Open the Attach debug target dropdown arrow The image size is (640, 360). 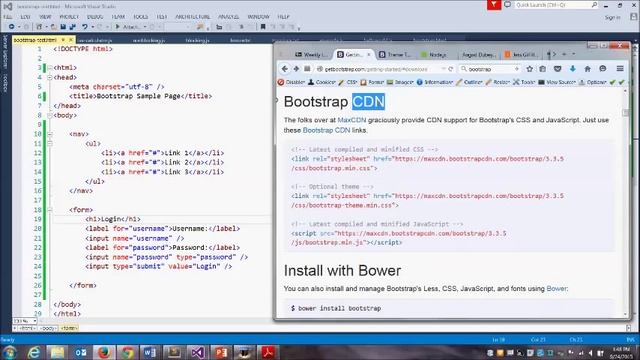tap(145, 27)
